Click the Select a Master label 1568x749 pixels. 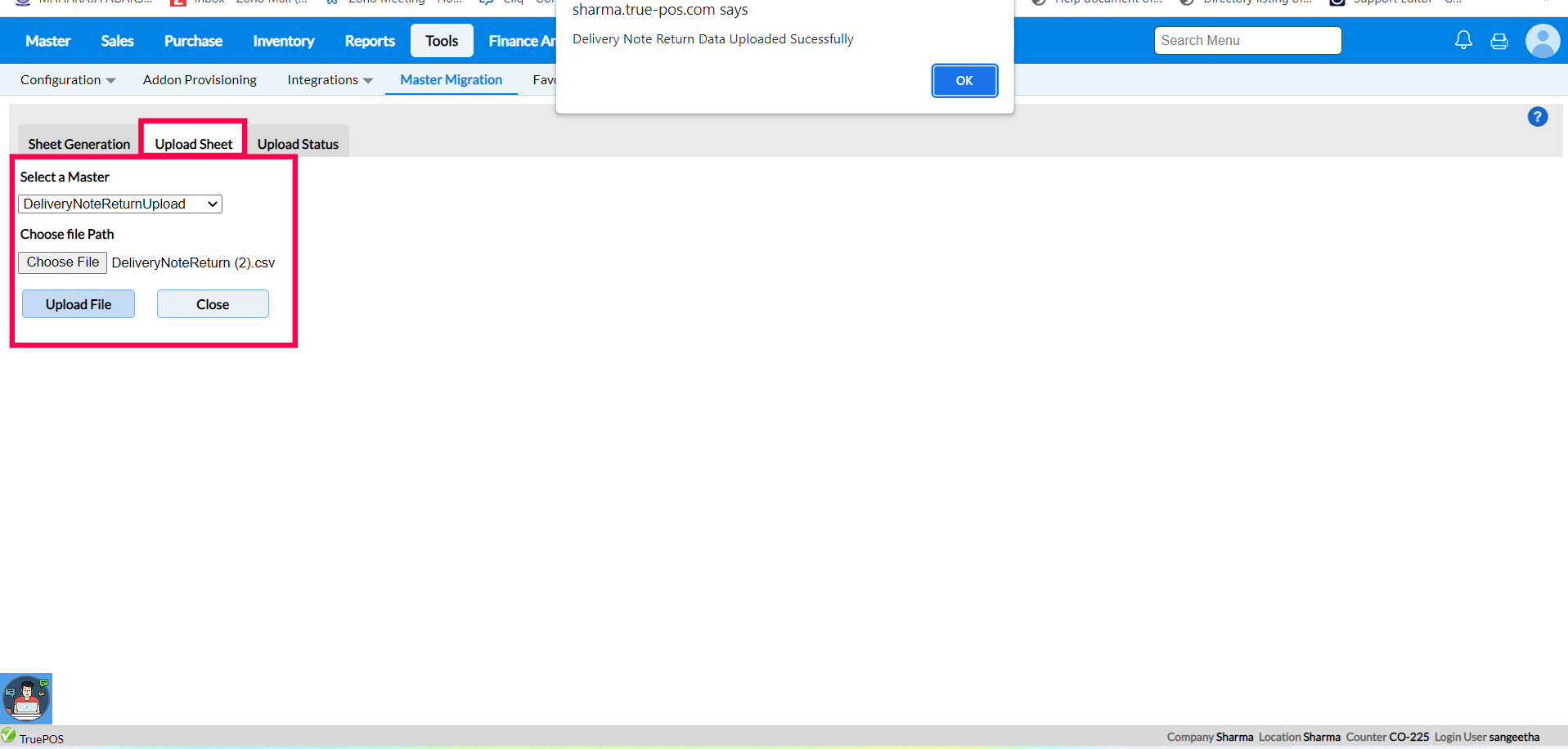point(65,177)
